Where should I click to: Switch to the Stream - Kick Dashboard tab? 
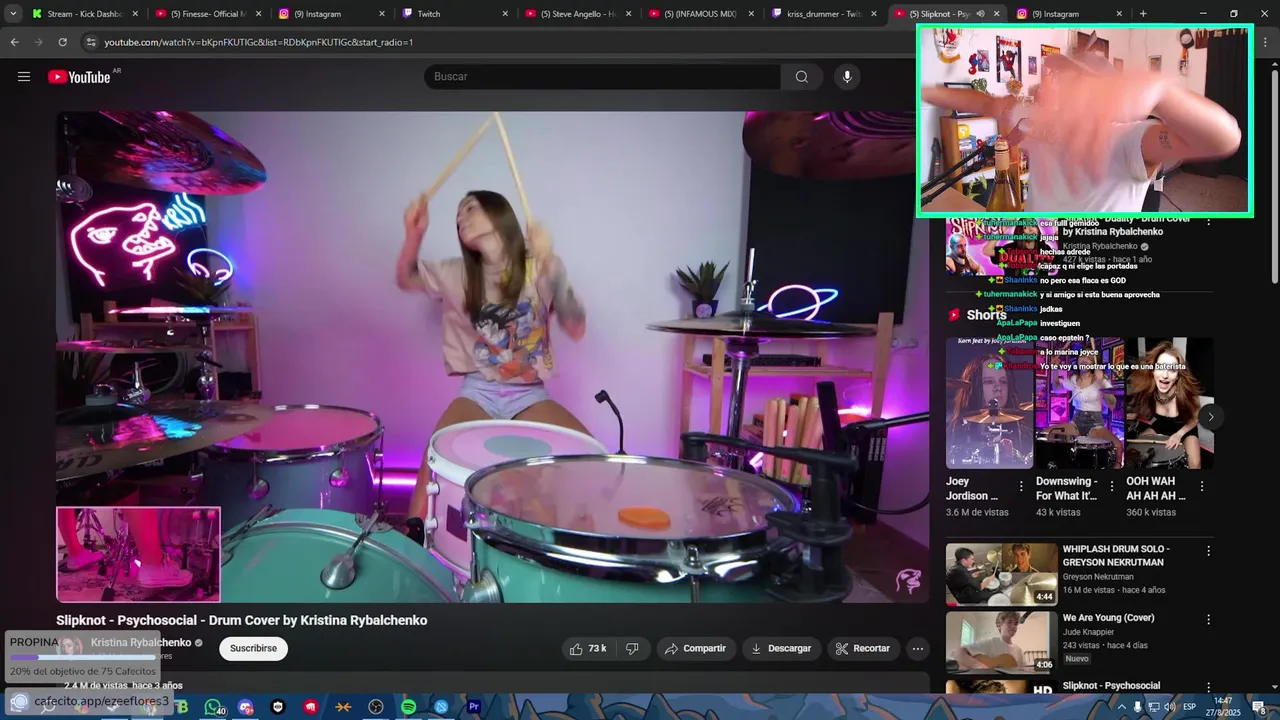point(87,14)
